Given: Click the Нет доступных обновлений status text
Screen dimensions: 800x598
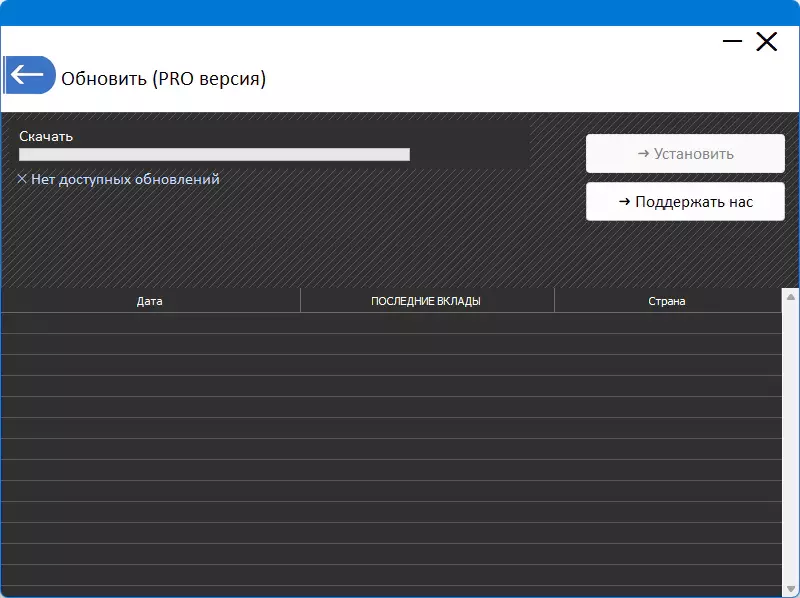Looking at the screenshot, I should click(x=125, y=179).
